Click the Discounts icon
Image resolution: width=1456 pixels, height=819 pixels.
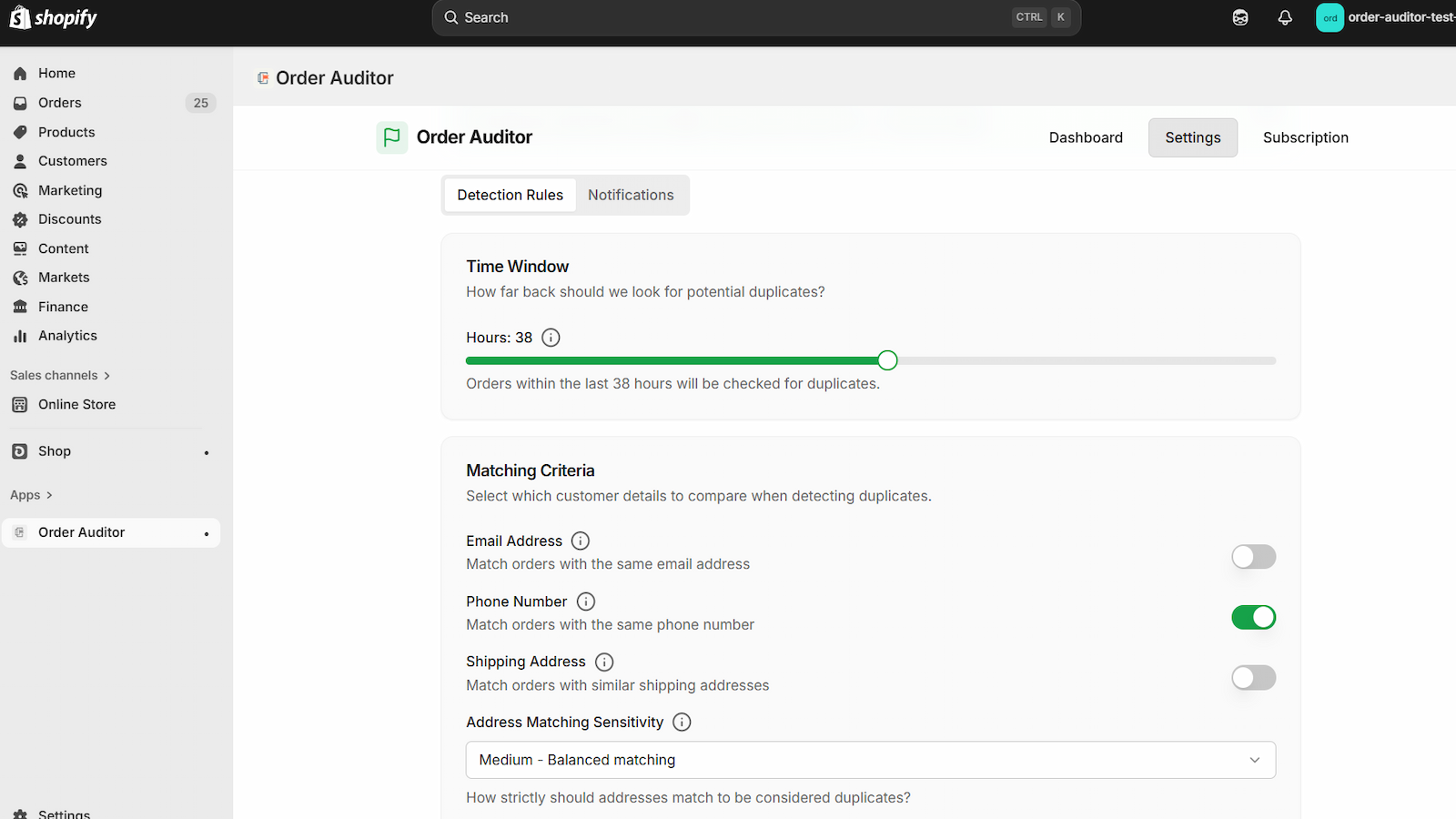point(20,219)
